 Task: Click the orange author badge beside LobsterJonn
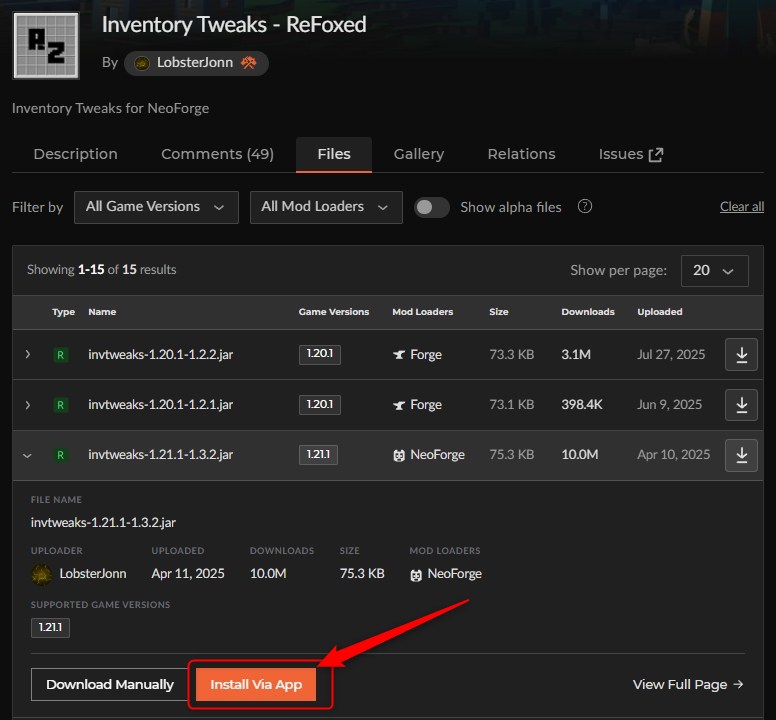248,62
